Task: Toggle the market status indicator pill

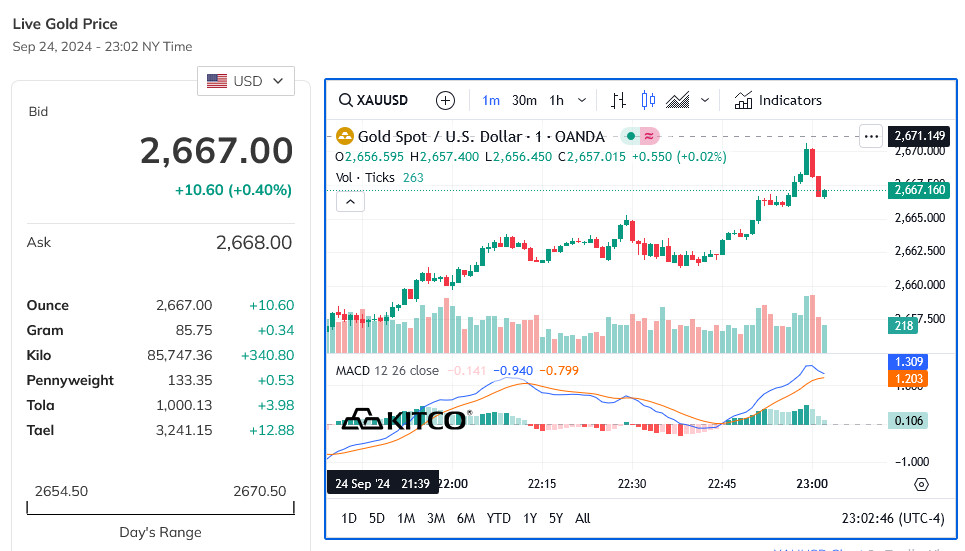Action: (638, 136)
